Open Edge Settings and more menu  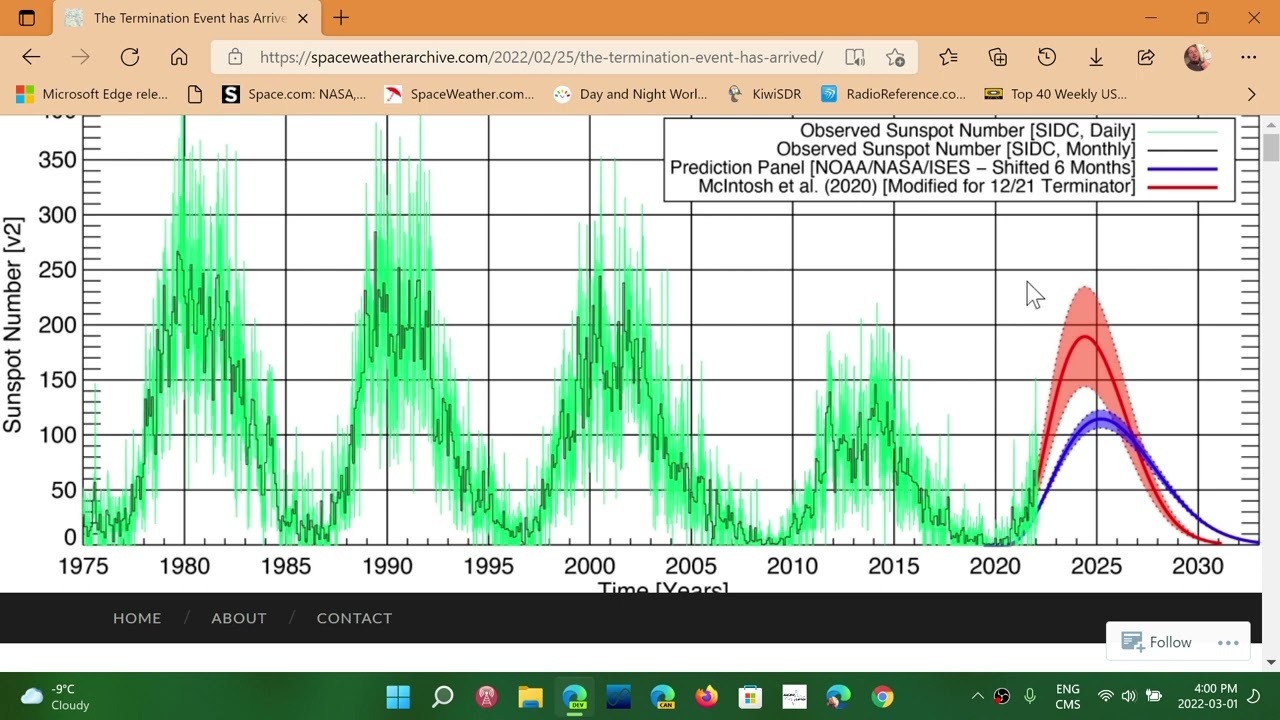pos(1248,57)
